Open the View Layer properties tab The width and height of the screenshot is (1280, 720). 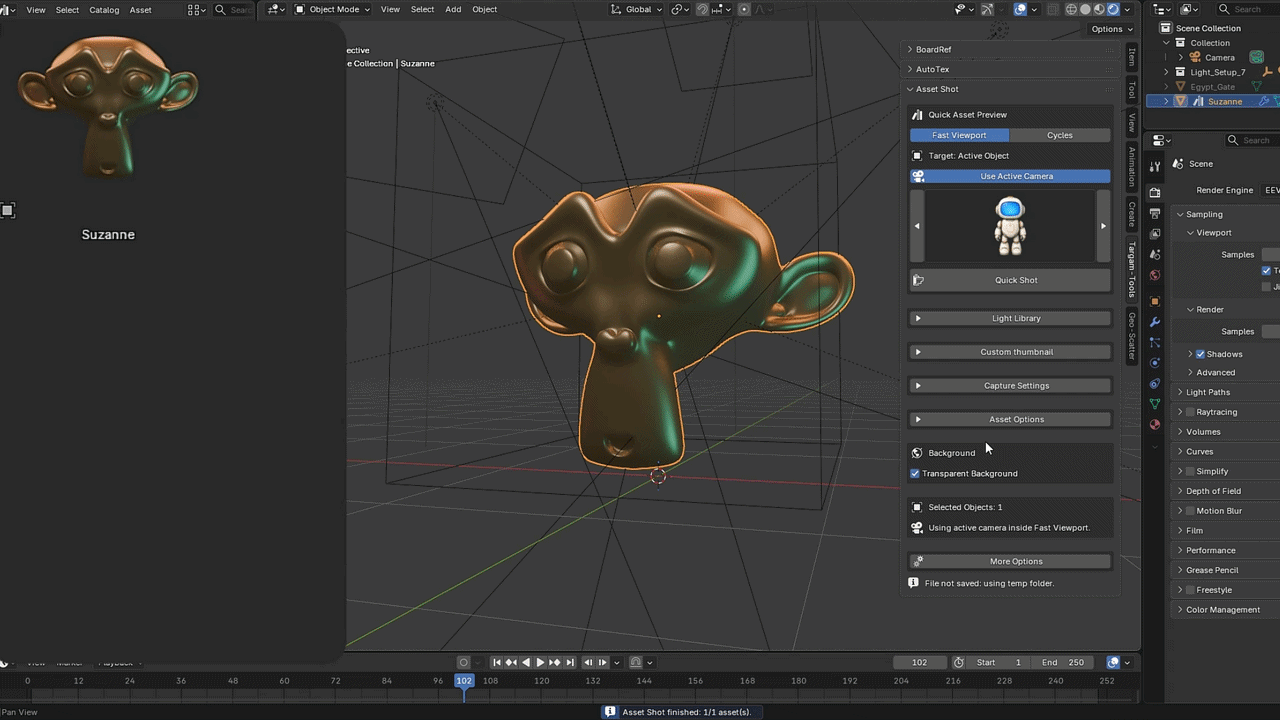pos(1155,234)
